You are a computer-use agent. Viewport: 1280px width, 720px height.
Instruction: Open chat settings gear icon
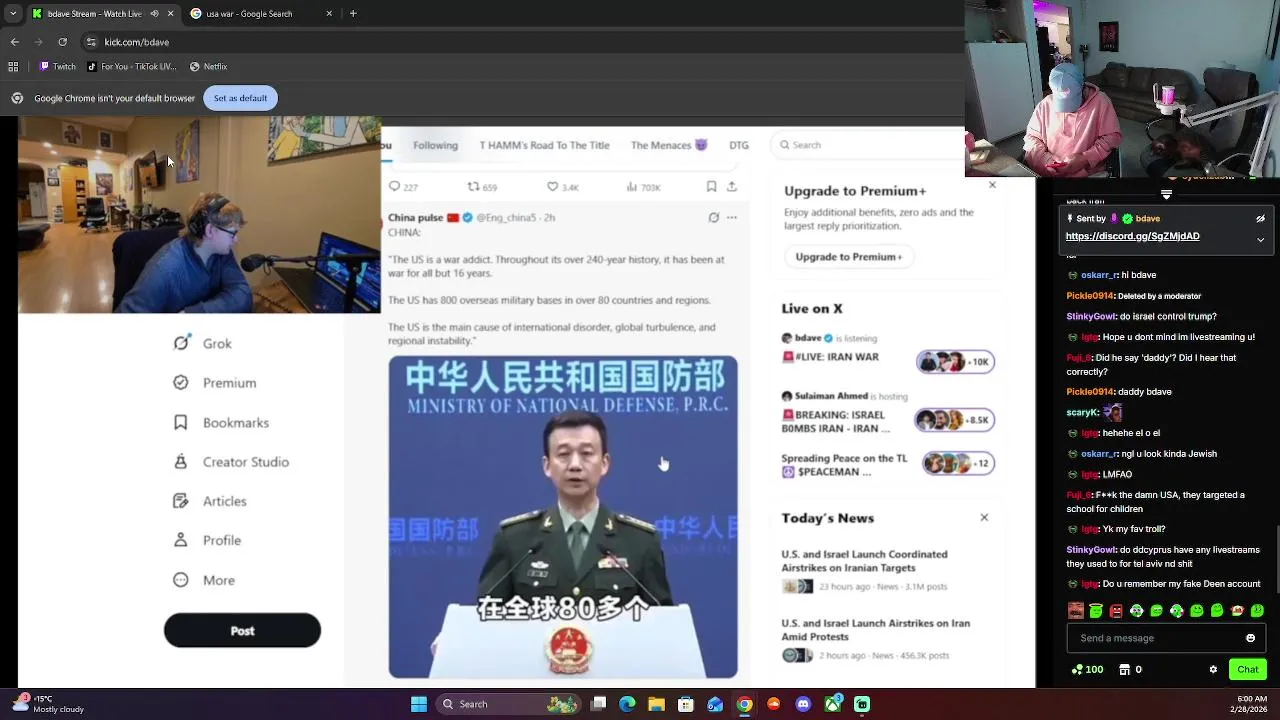pyautogui.click(x=1213, y=669)
